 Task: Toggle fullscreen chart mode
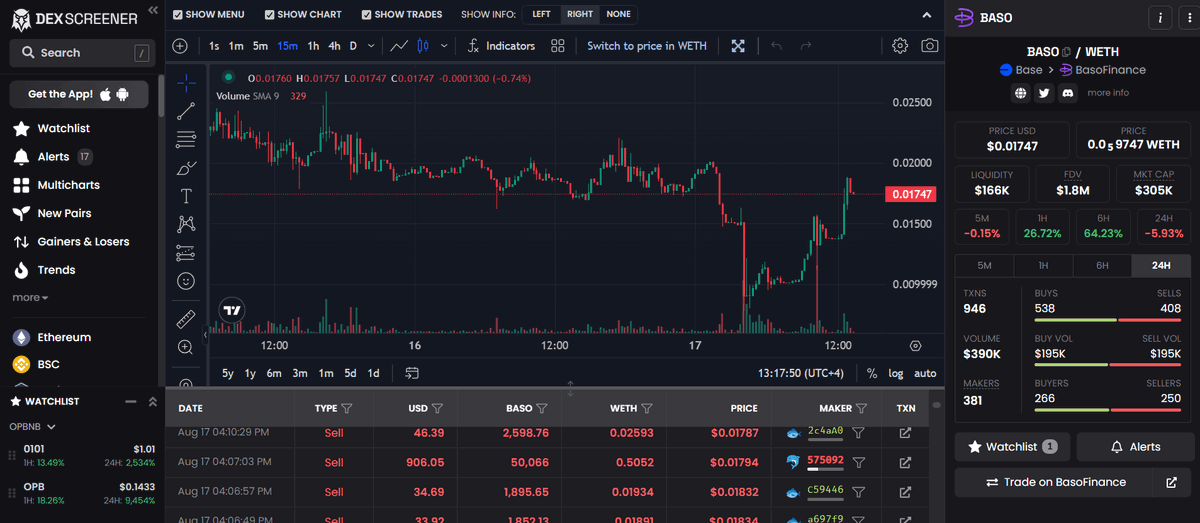click(738, 46)
